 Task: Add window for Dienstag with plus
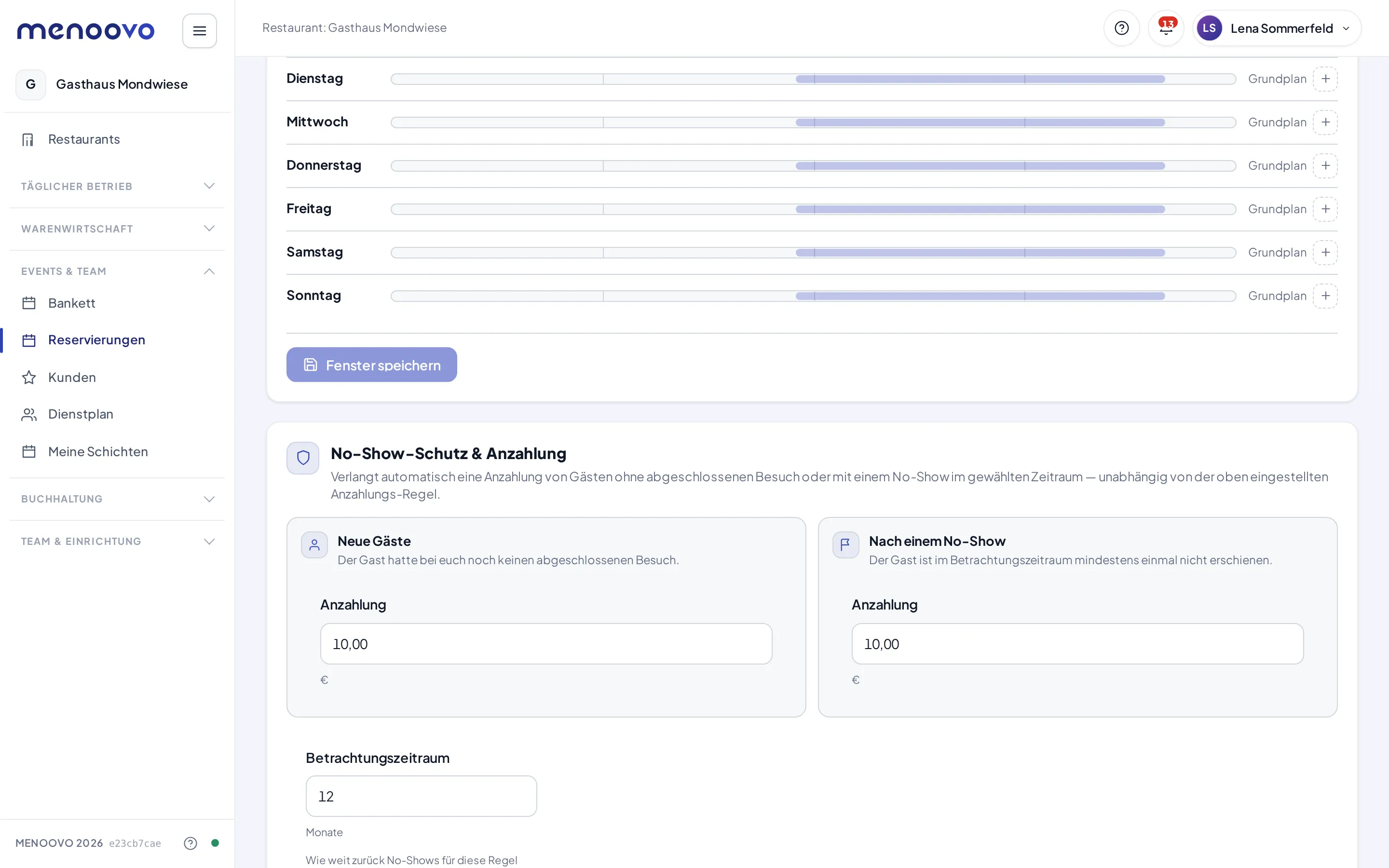[1325, 79]
